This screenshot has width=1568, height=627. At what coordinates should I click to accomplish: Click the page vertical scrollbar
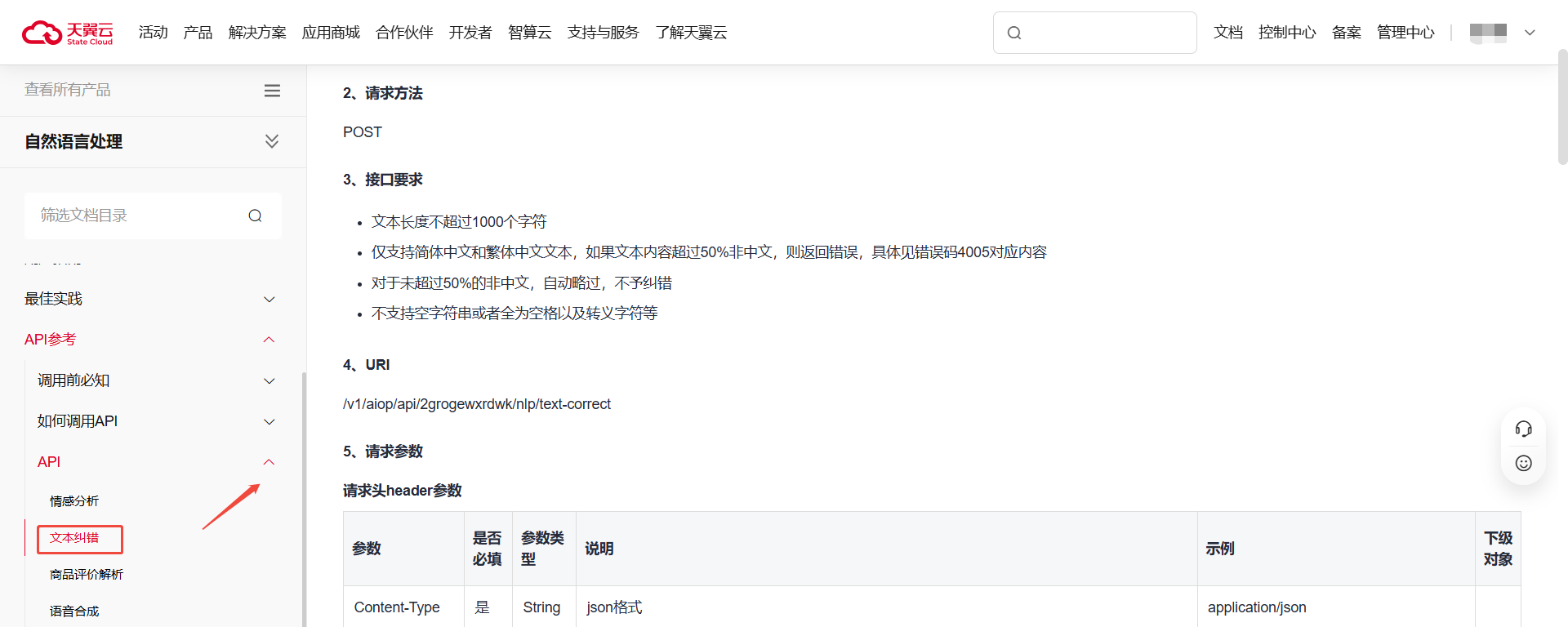[1562, 106]
